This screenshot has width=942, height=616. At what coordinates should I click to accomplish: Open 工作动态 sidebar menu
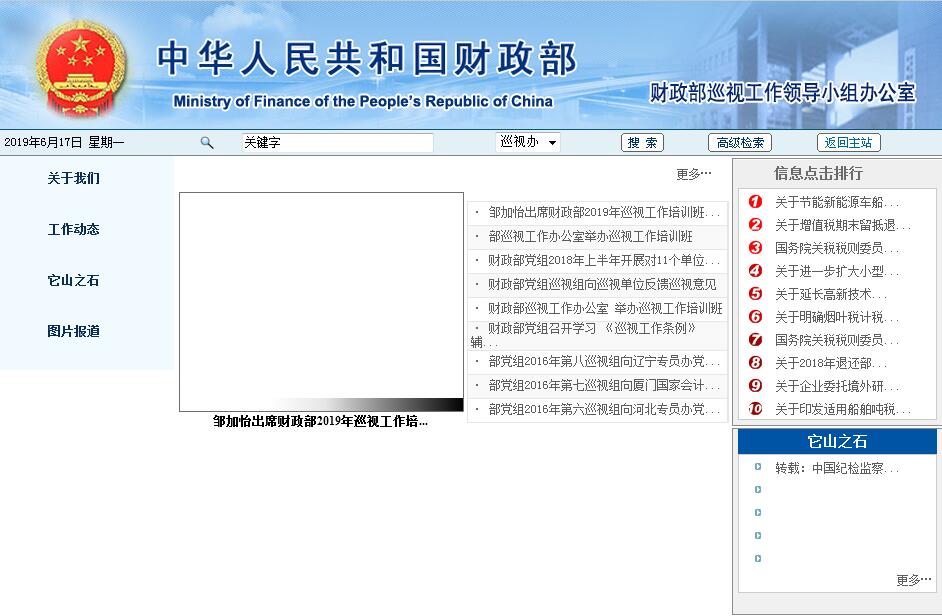pyautogui.click(x=73, y=229)
